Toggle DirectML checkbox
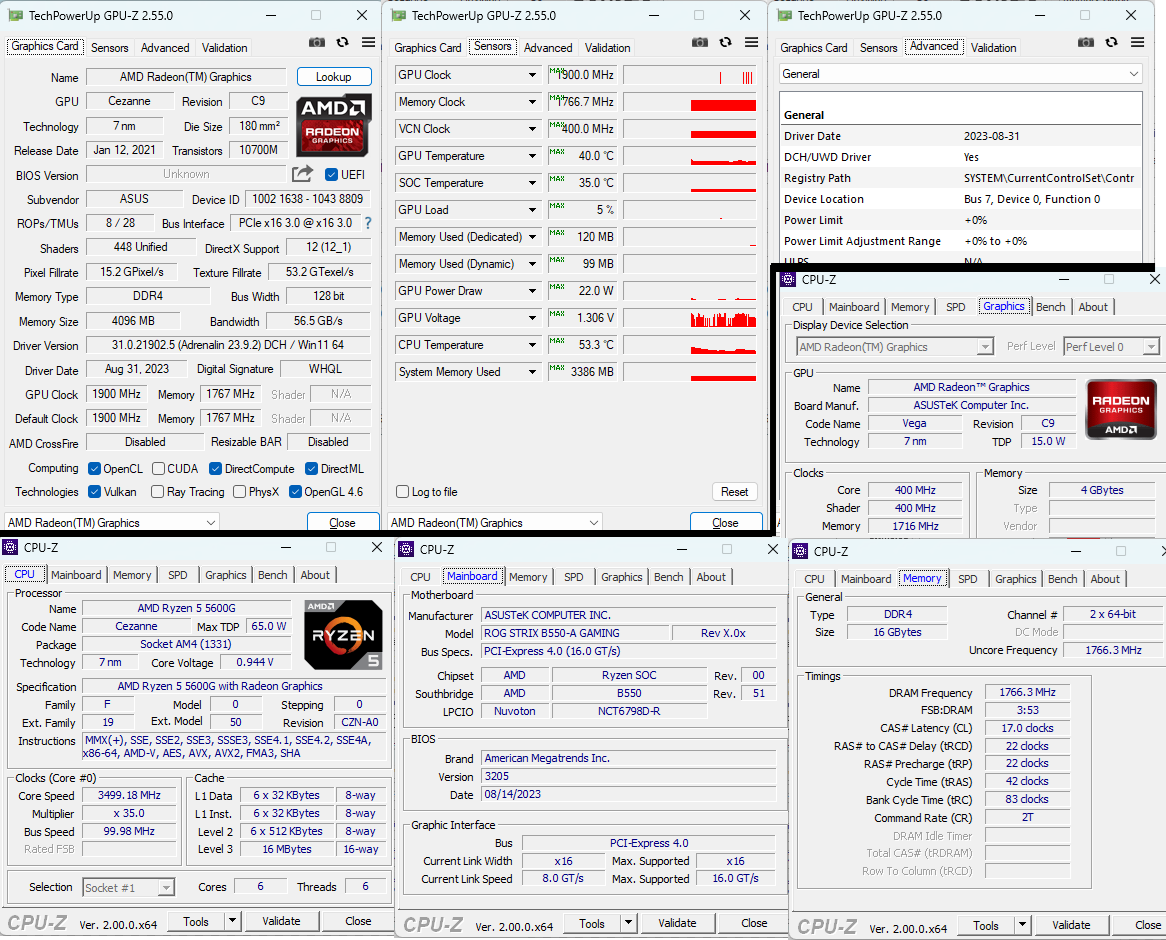The width and height of the screenshot is (1166, 940). (x=312, y=469)
